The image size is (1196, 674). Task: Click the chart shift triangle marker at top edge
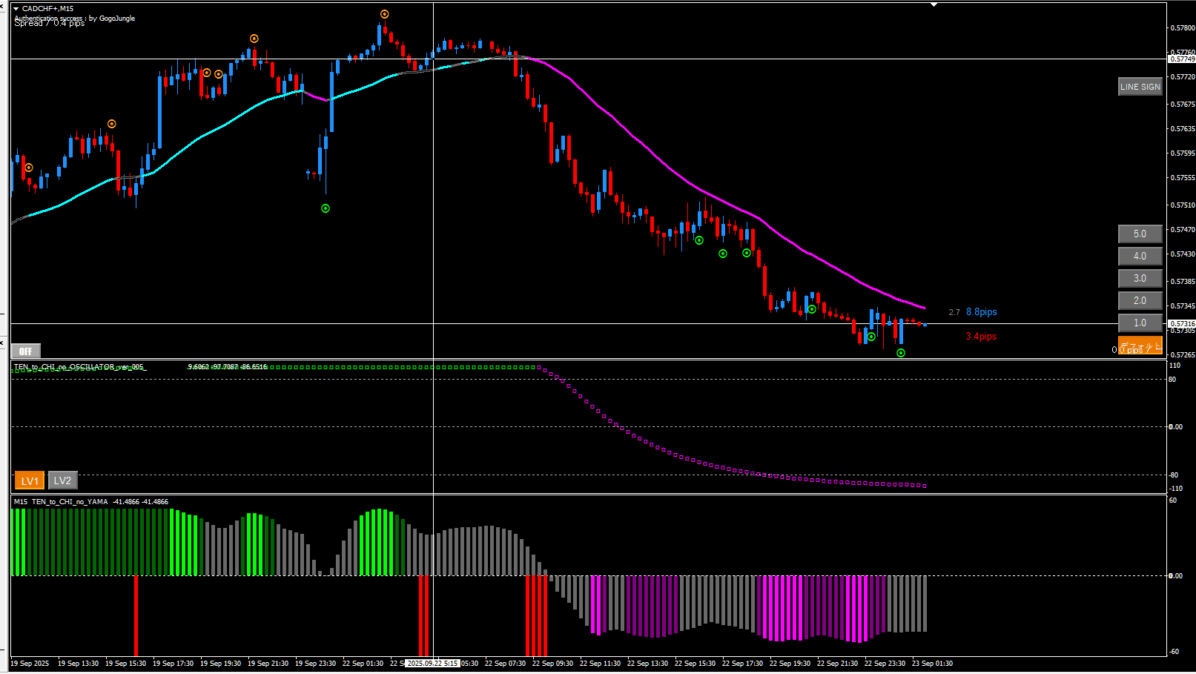[933, 4]
